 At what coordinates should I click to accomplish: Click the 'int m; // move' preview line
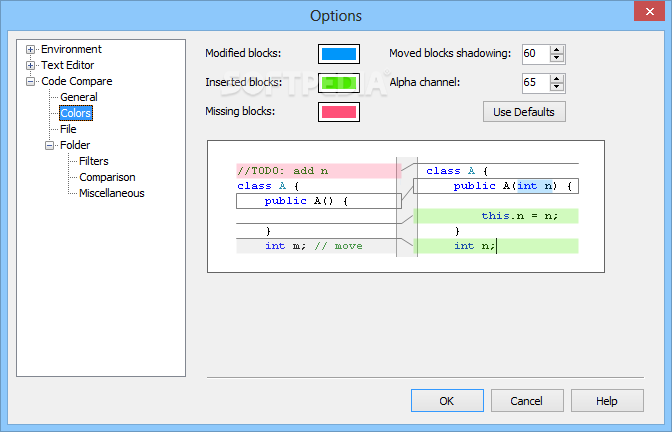[x=316, y=246]
